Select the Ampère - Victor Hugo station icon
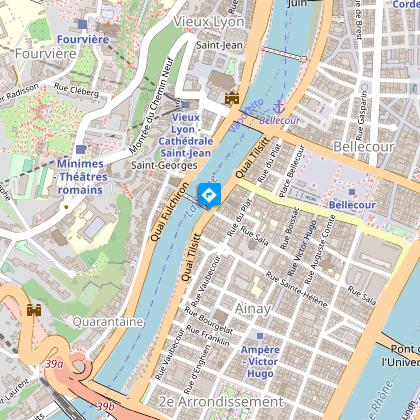Viewport: 420px width, 420px height. click(x=260, y=336)
